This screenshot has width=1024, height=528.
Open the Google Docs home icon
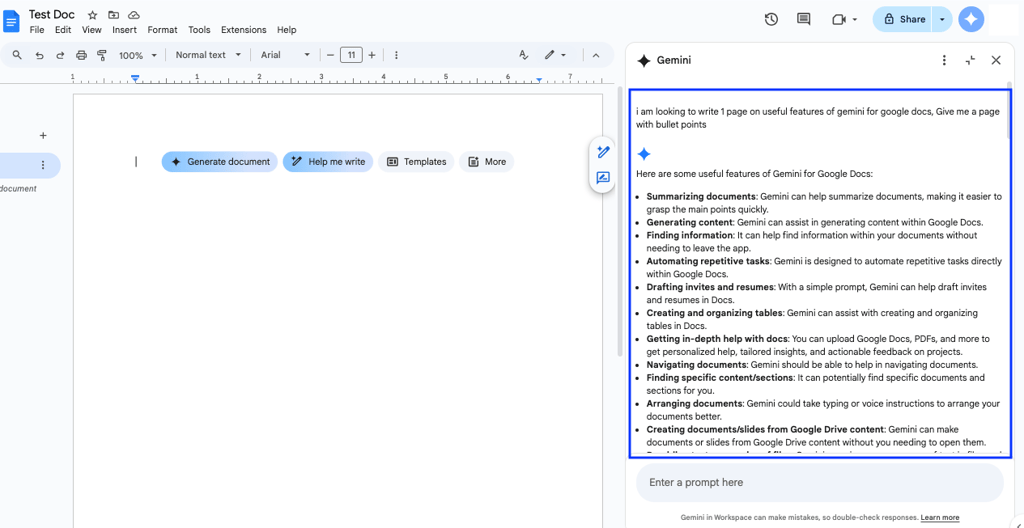(12, 21)
